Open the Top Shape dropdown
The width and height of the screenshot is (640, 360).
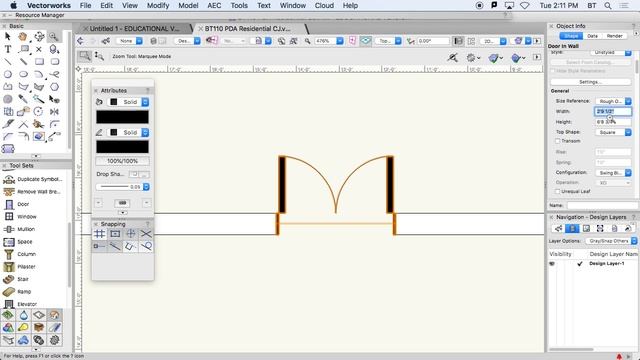(613, 132)
